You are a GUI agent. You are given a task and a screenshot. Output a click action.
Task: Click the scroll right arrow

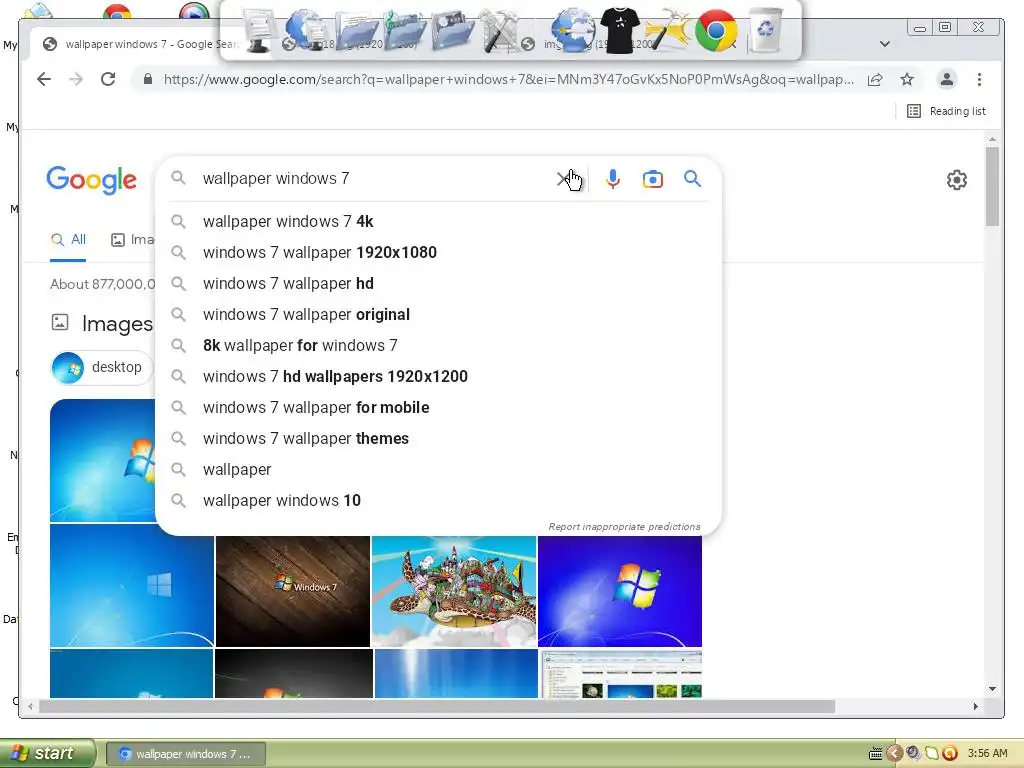(976, 706)
